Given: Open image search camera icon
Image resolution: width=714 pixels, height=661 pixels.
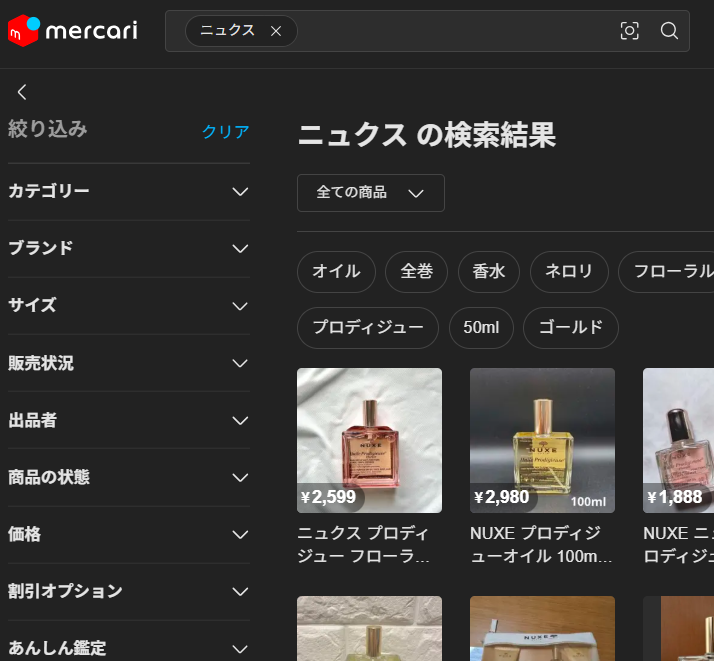Looking at the screenshot, I should 630,31.
